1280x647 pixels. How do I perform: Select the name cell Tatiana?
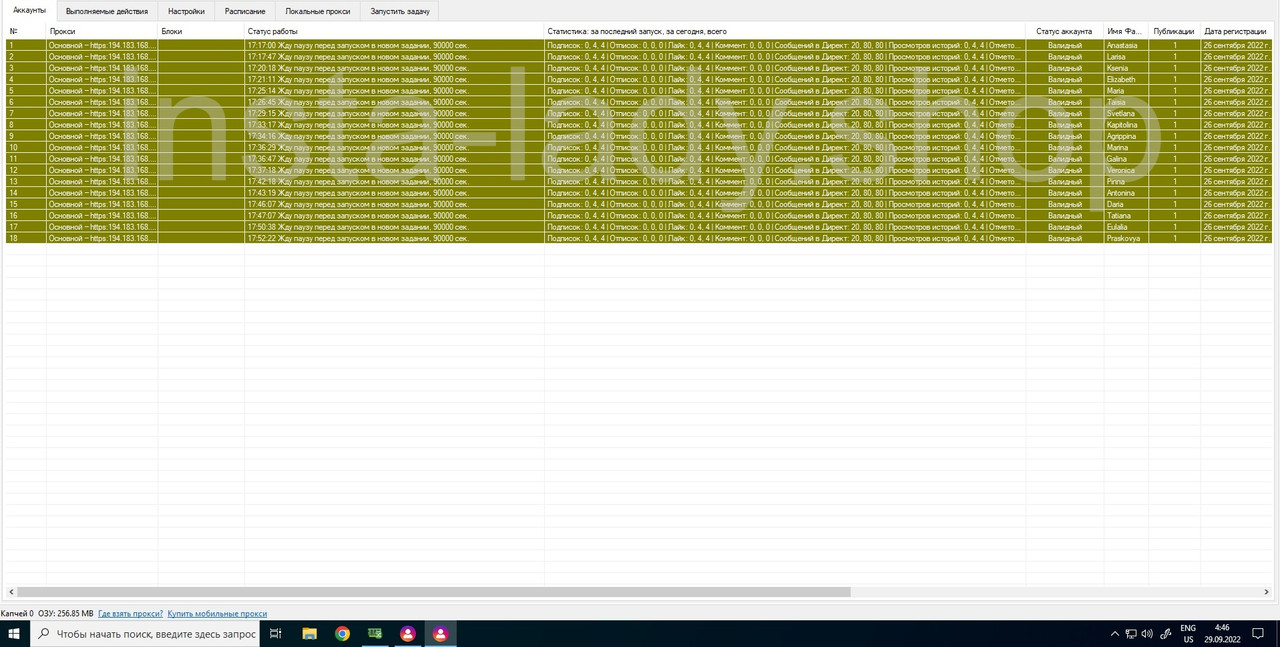coord(1126,215)
